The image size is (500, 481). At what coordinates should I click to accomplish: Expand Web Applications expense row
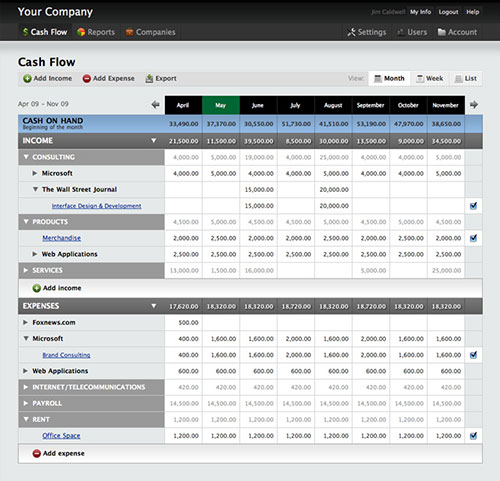click(x=25, y=371)
